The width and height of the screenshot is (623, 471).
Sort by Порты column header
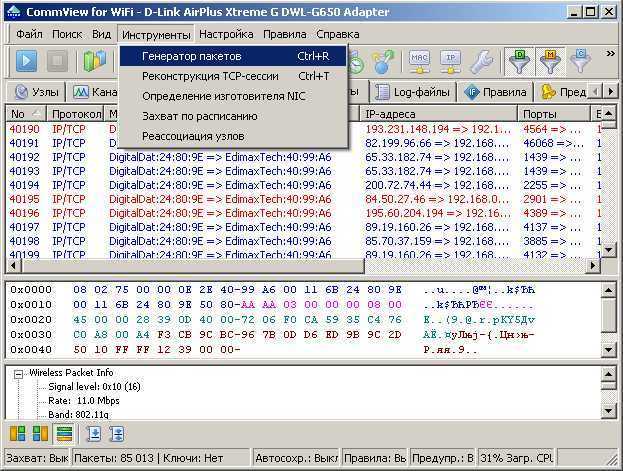[x=554, y=114]
